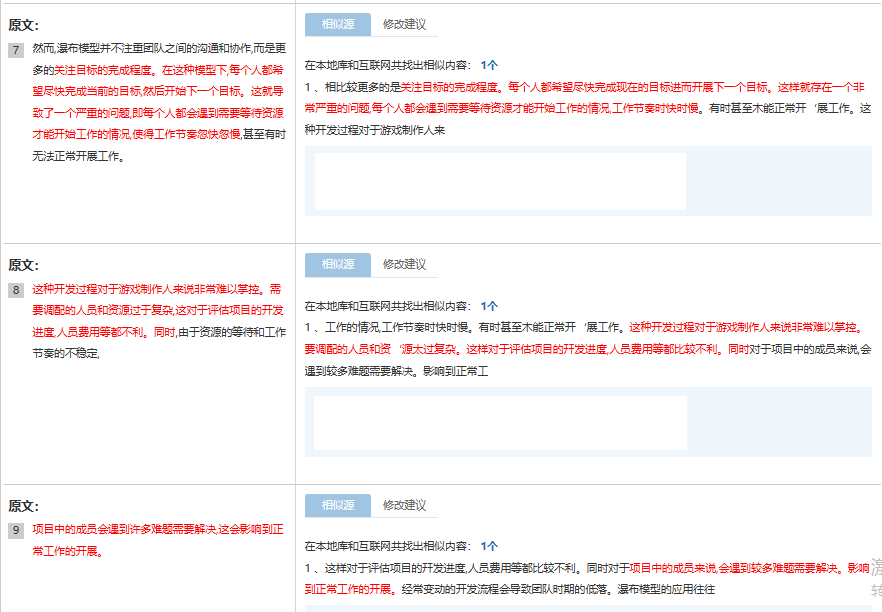882x612 pixels.
Task: Select 相似源 tab for paragraph 9
Action: tap(338, 506)
